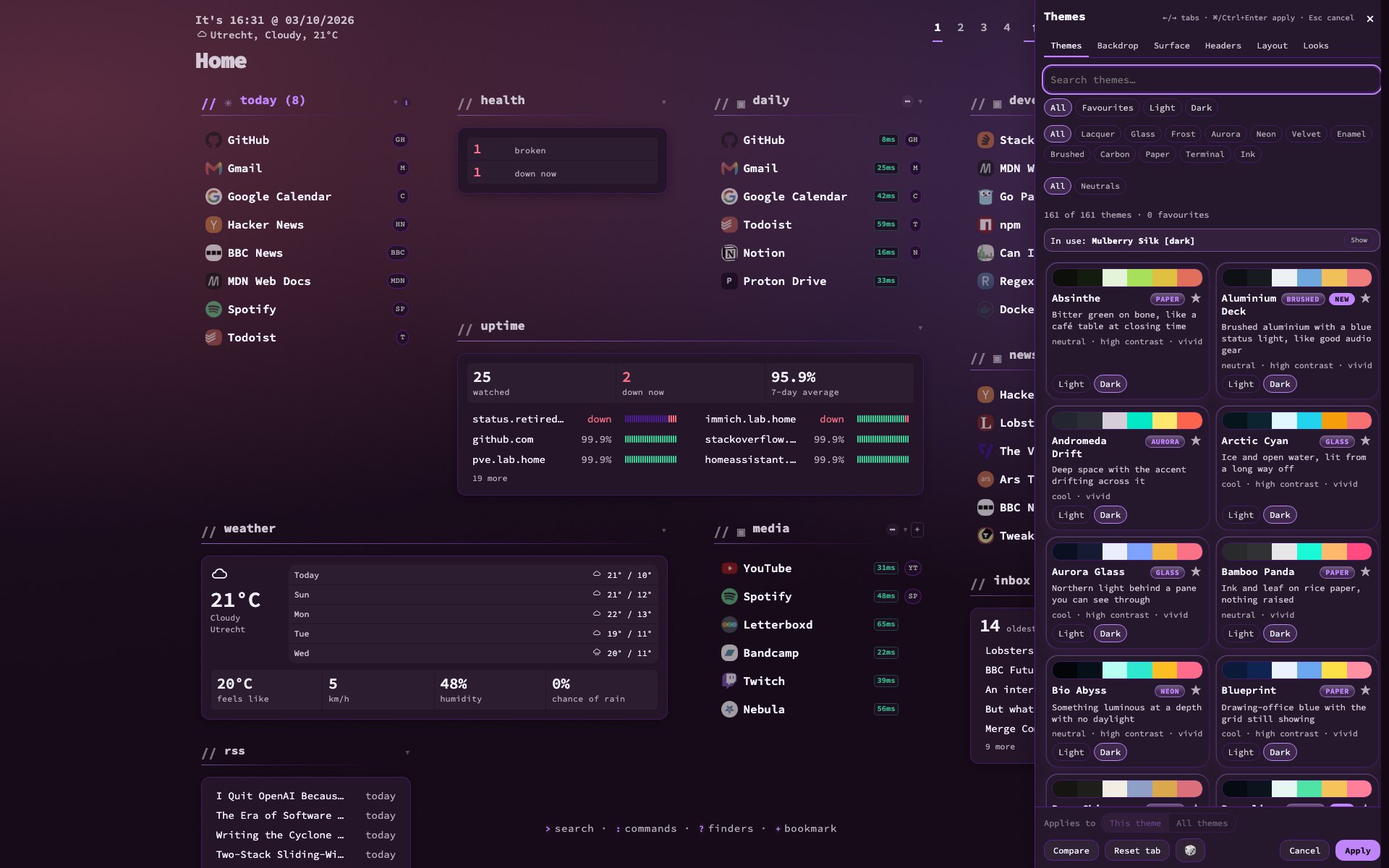1389x868 pixels.
Task: Favourite the Blueprint theme star
Action: click(x=1365, y=690)
